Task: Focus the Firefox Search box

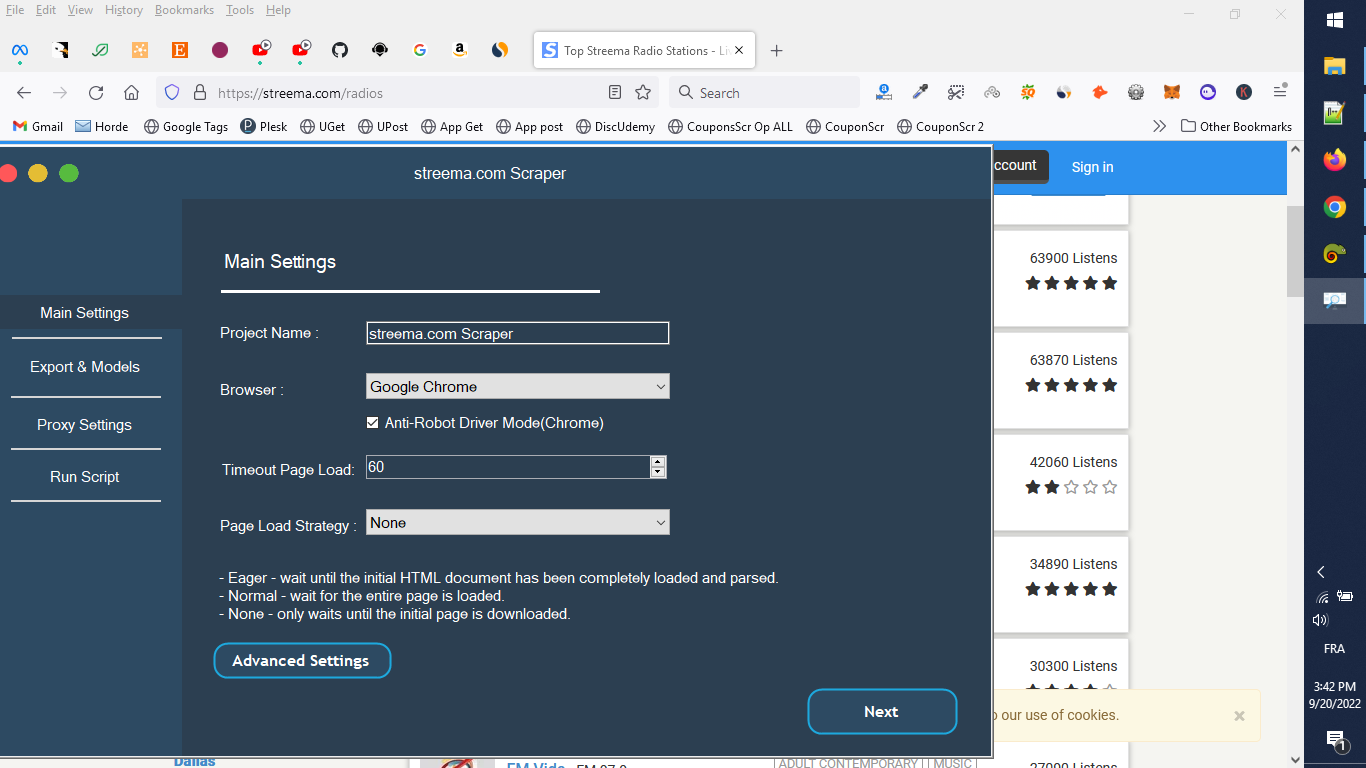Action: click(x=764, y=93)
